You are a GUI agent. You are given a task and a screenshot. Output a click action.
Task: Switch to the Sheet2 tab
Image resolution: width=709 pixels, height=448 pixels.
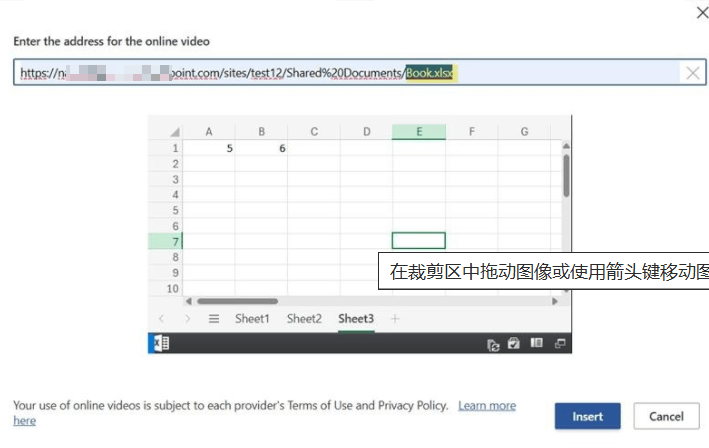coord(304,319)
